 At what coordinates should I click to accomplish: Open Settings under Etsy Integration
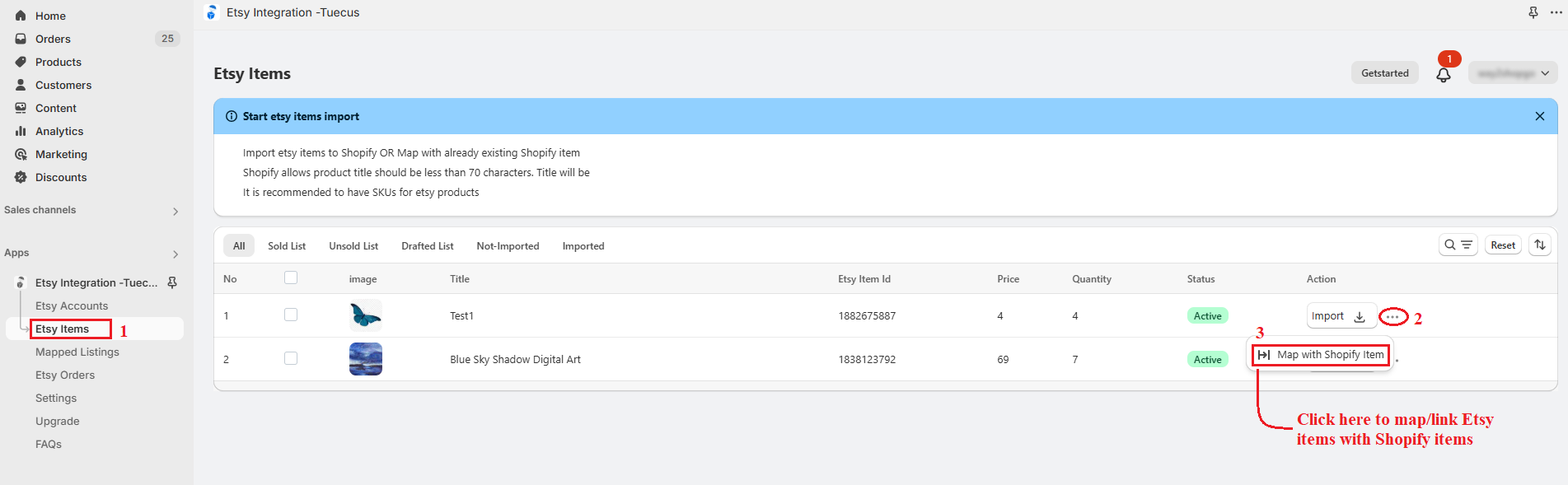click(56, 398)
